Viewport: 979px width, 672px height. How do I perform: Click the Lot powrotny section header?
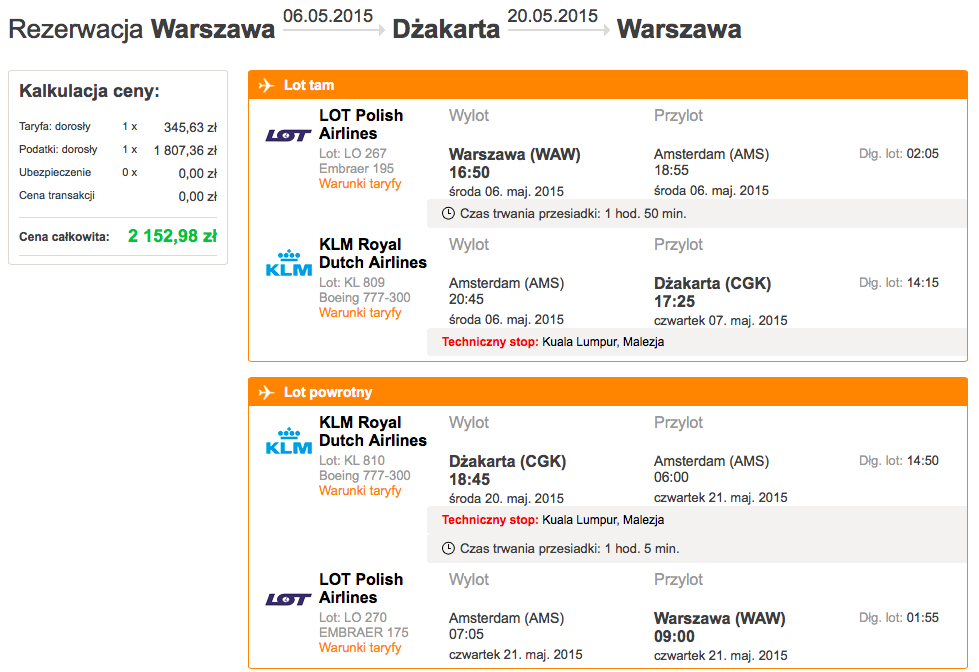[608, 392]
